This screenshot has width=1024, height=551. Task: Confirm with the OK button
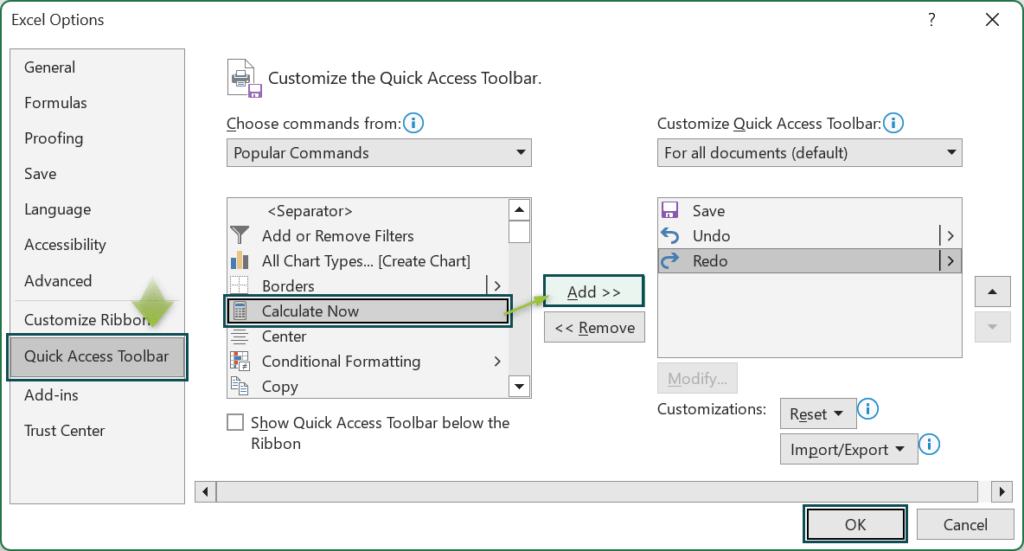pos(855,524)
